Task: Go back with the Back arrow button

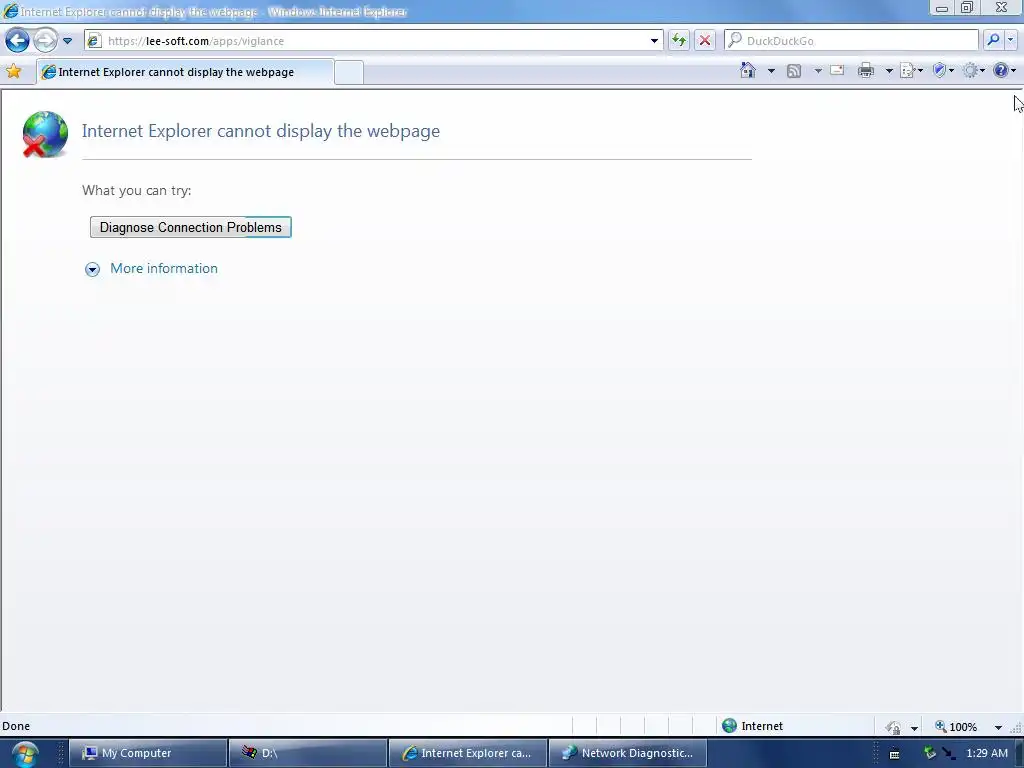Action: point(17,40)
